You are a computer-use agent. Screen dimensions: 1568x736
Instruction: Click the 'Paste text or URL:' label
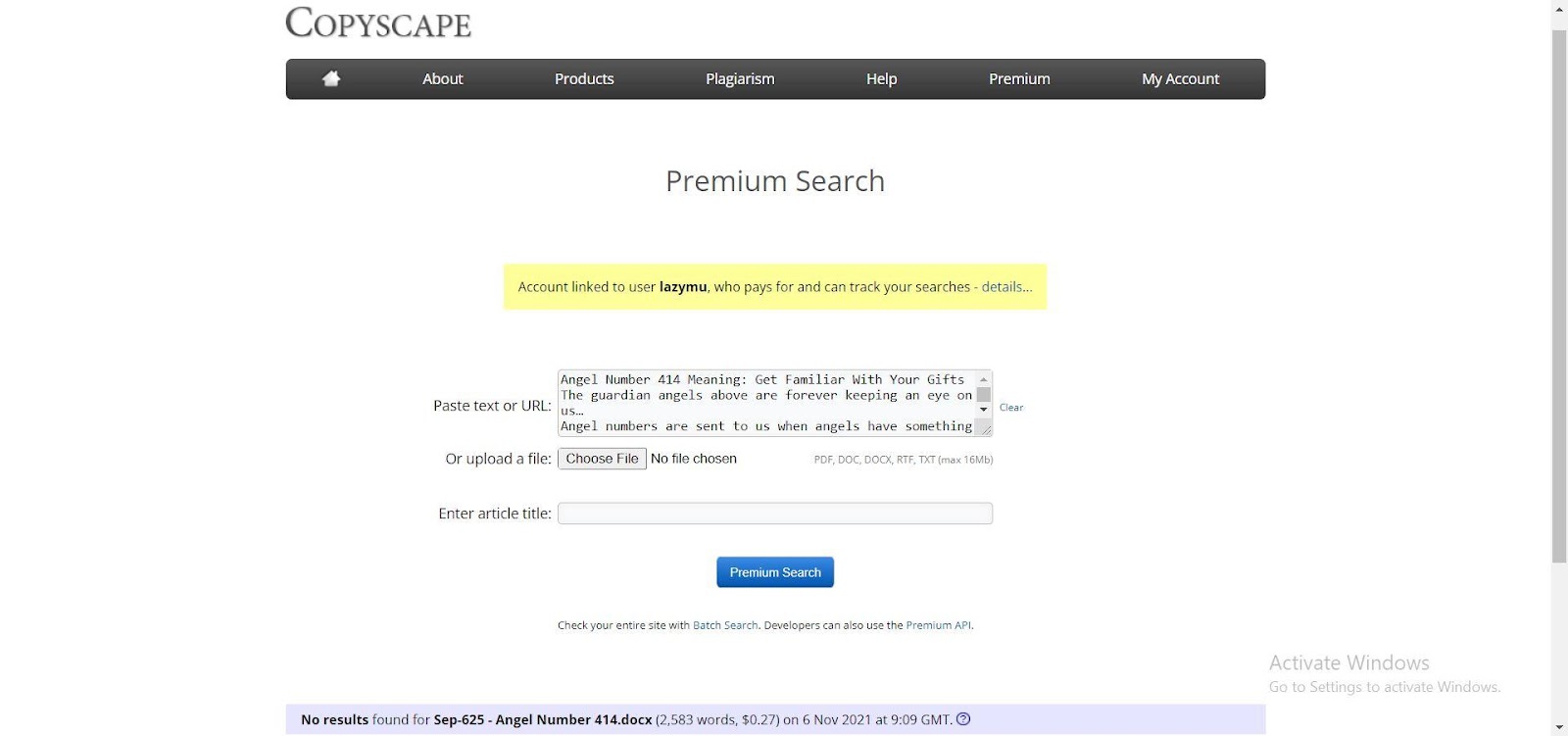(x=492, y=406)
